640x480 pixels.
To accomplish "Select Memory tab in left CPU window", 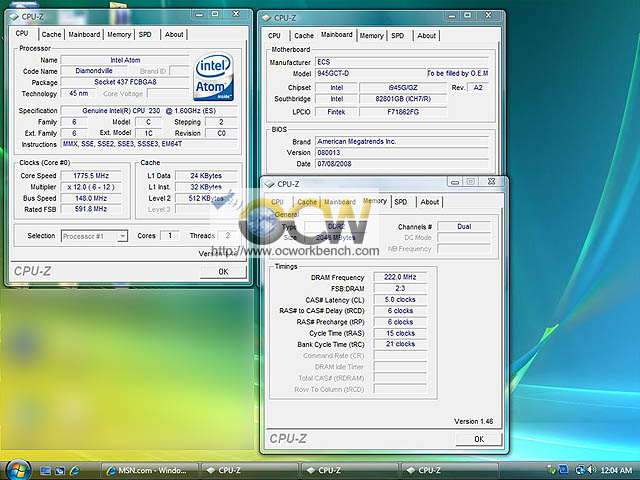I will (119, 35).
